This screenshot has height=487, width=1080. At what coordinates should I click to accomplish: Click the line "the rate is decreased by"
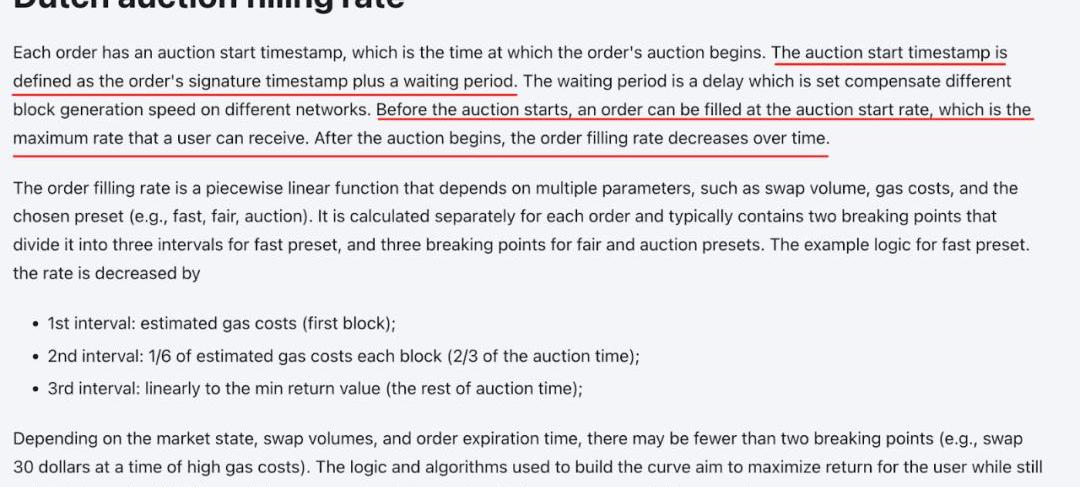click(x=107, y=273)
